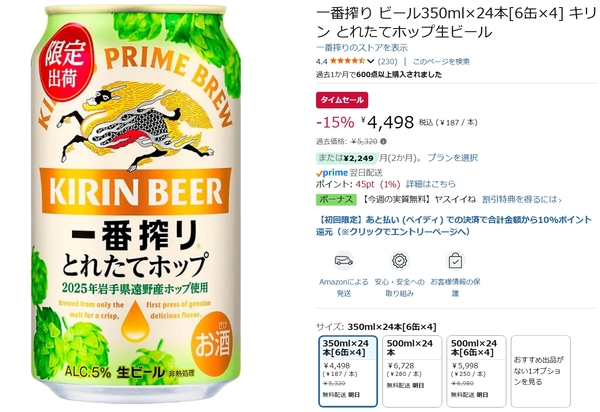Click the info icon beside past price

point(383,142)
